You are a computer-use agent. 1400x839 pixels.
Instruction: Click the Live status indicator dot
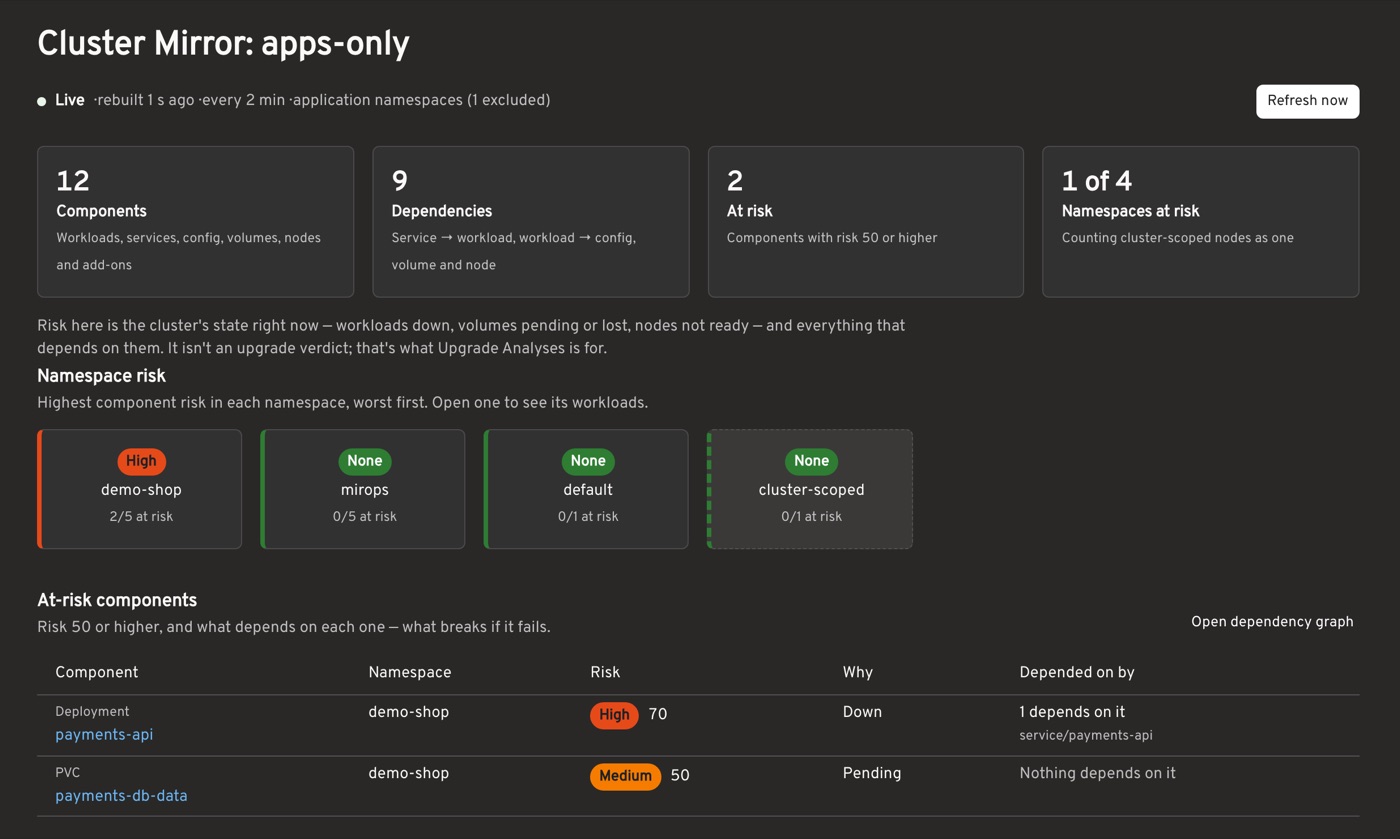click(x=42, y=101)
